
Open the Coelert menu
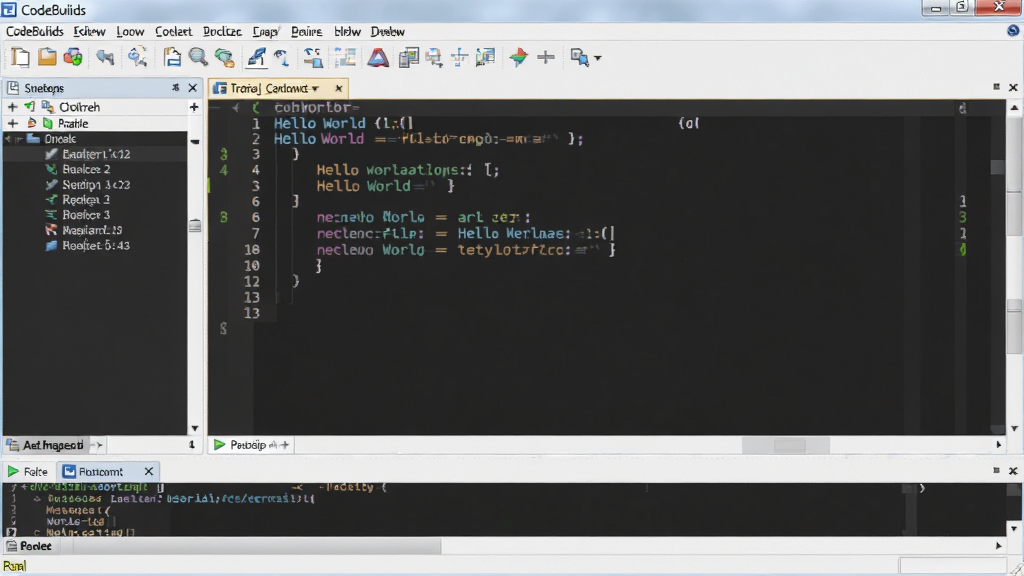173,31
